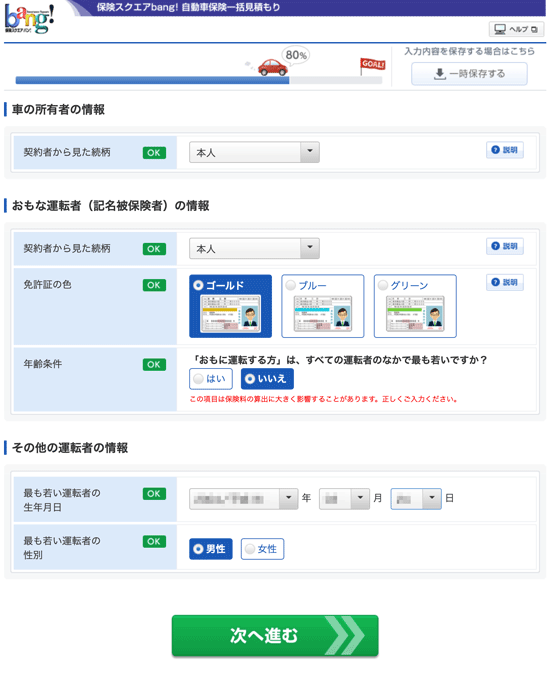
Task: Open 説明 for the main driver's 続柄
Action: pyautogui.click(x=505, y=246)
